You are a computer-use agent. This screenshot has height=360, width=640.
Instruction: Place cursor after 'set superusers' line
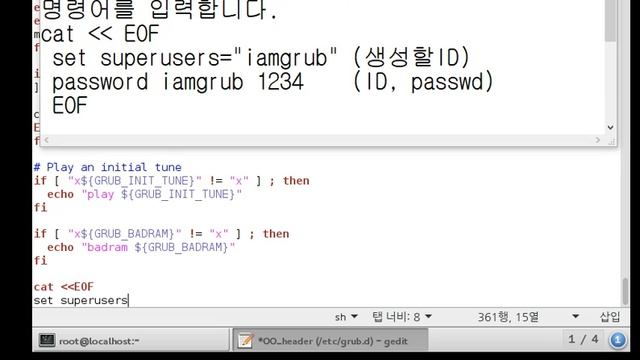point(129,300)
